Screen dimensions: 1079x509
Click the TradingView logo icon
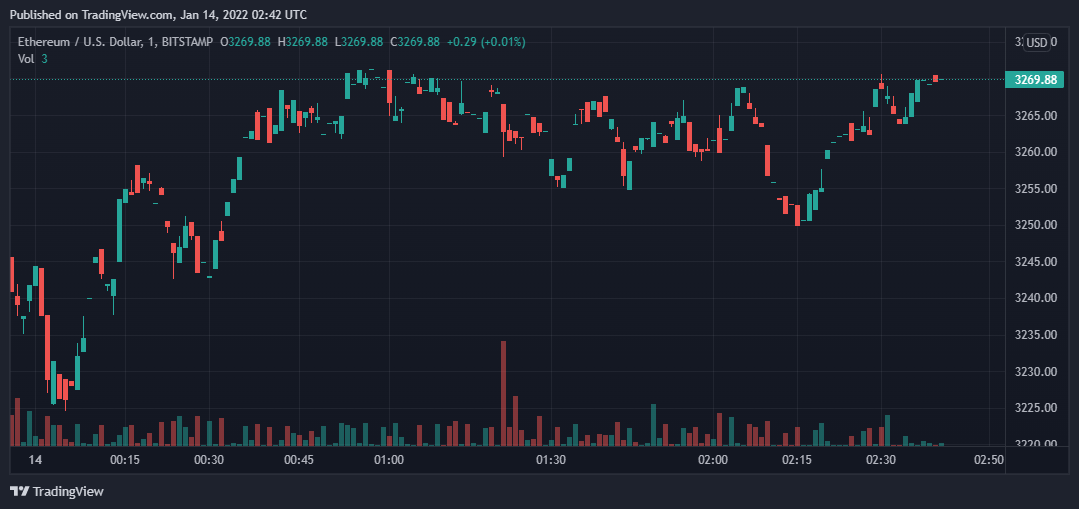coord(19,491)
